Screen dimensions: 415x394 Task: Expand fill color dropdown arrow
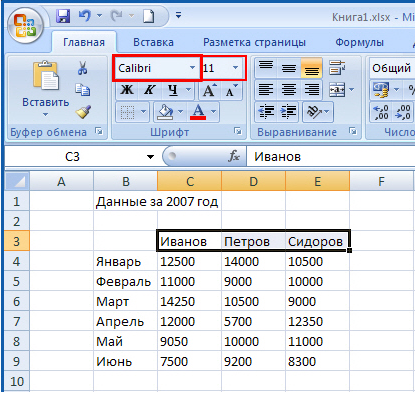tap(180, 112)
